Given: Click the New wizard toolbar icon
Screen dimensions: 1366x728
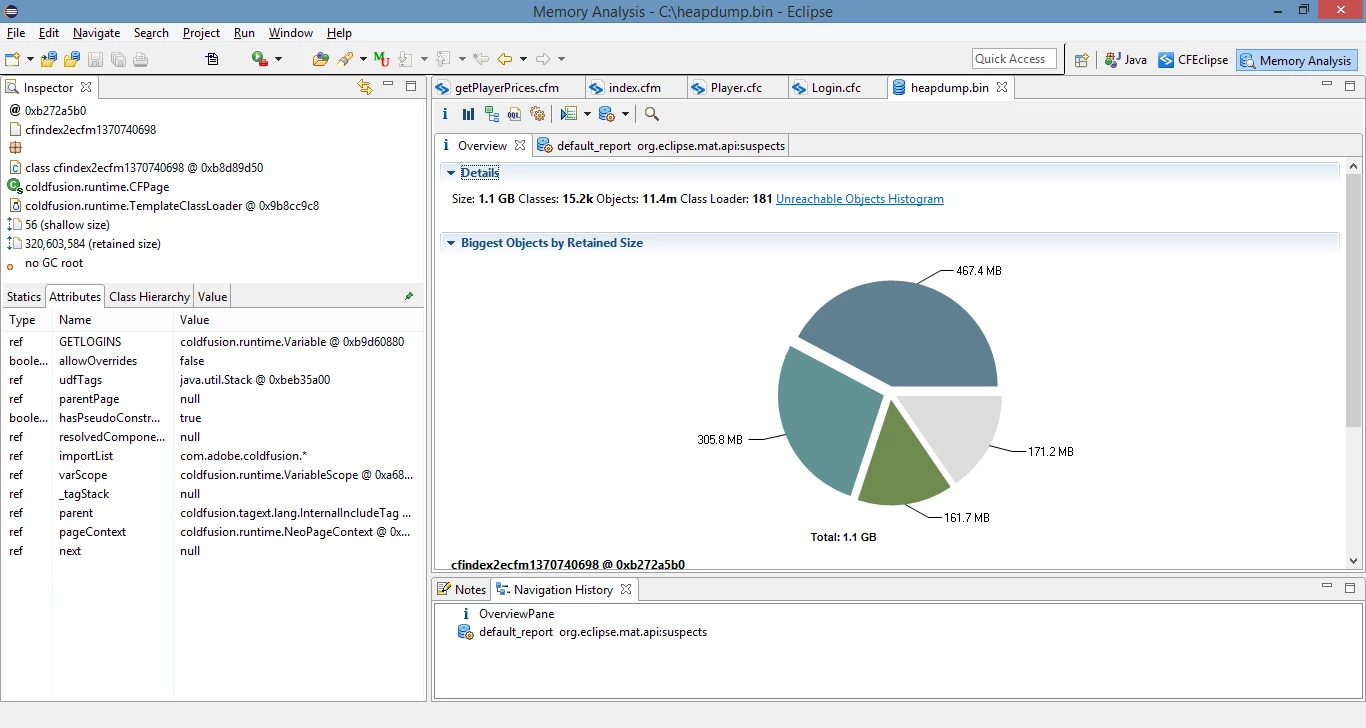Looking at the screenshot, I should [x=13, y=59].
